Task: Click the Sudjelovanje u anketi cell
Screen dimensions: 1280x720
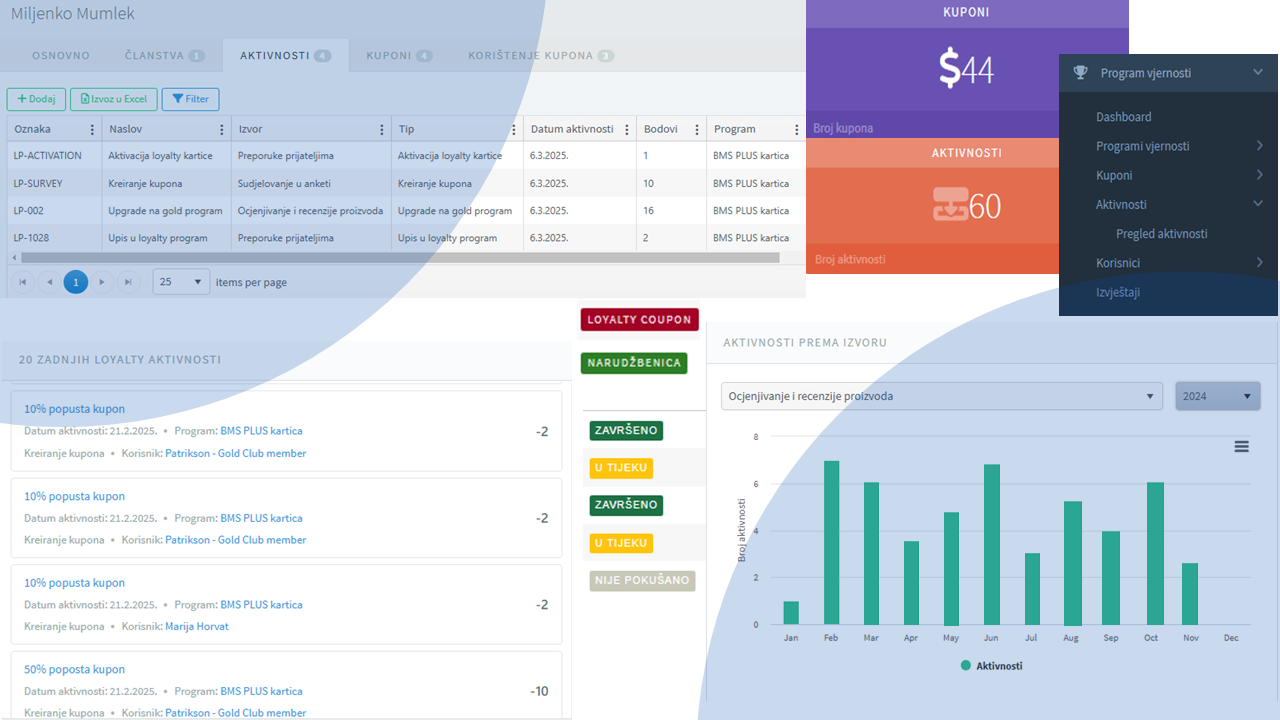Action: pyautogui.click(x=311, y=184)
